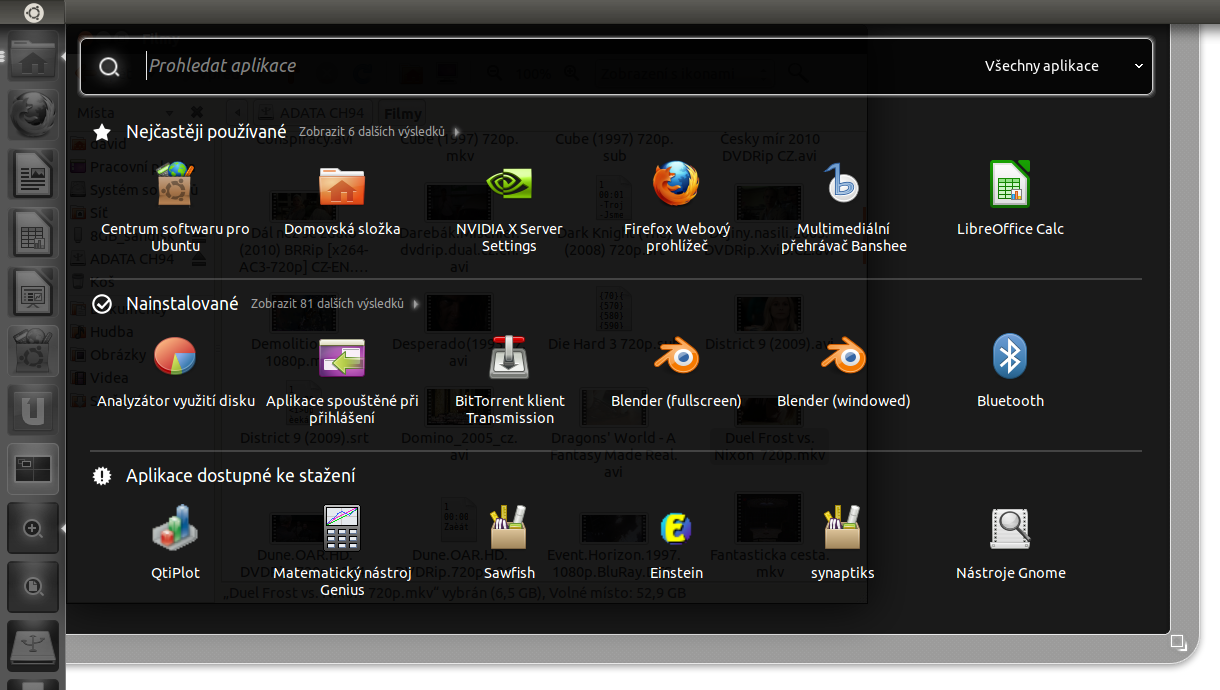This screenshot has width=1220, height=690.
Task: Open Aplikace spouštěné při přihlášení
Action: coord(342,380)
